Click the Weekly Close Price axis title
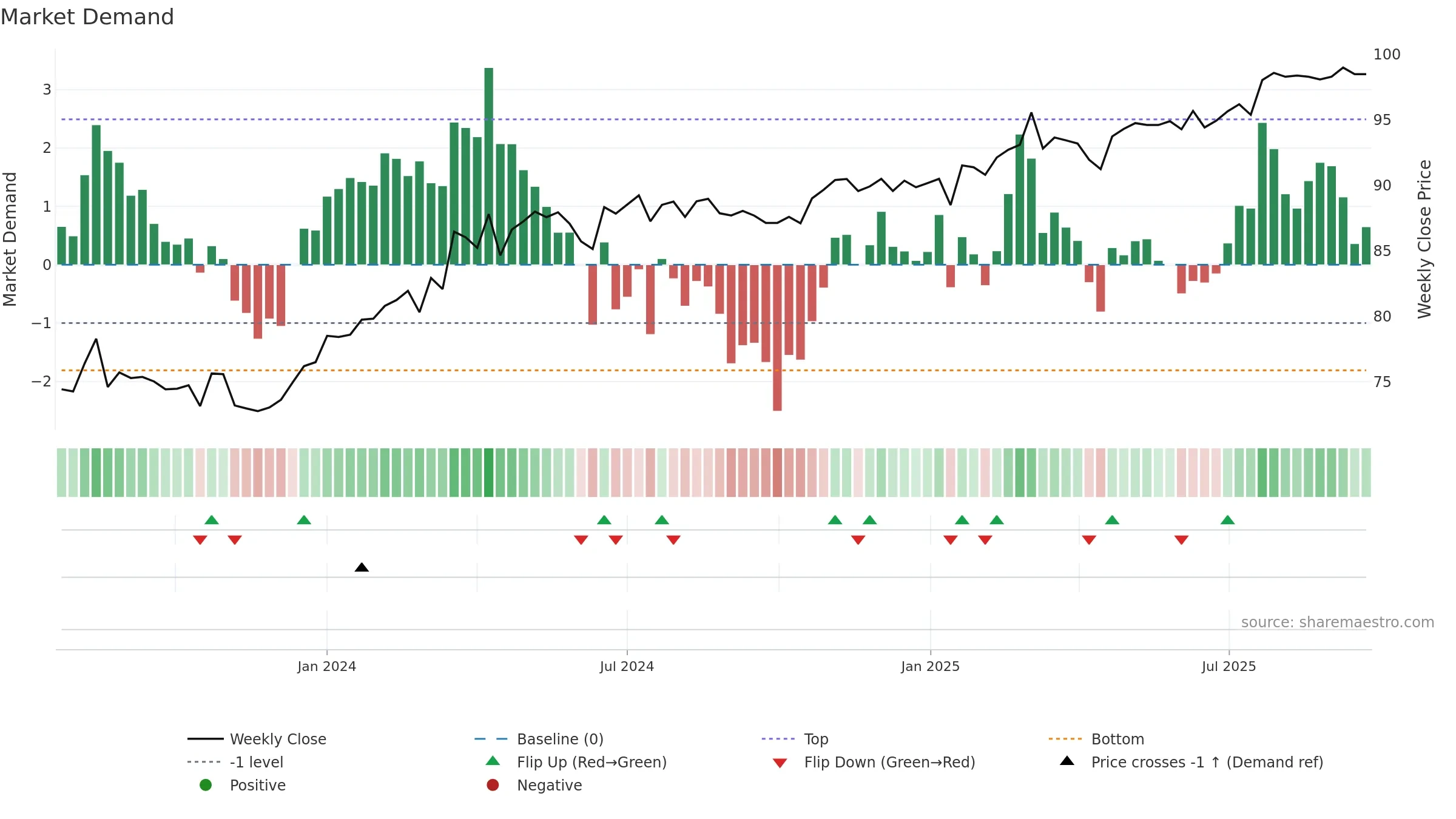Image resolution: width=1456 pixels, height=819 pixels. pyautogui.click(x=1424, y=239)
